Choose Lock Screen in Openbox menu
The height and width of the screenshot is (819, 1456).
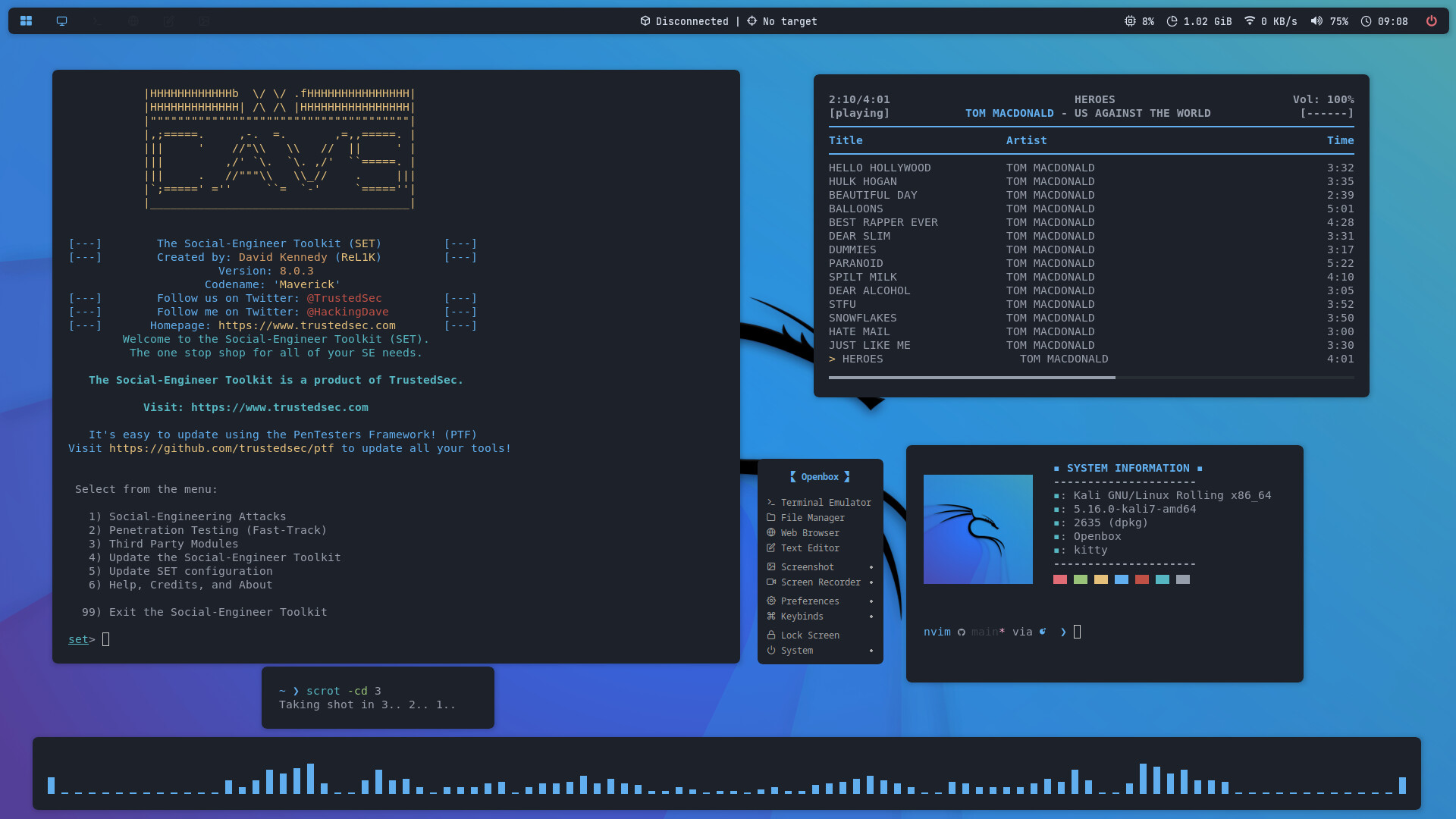click(820, 635)
